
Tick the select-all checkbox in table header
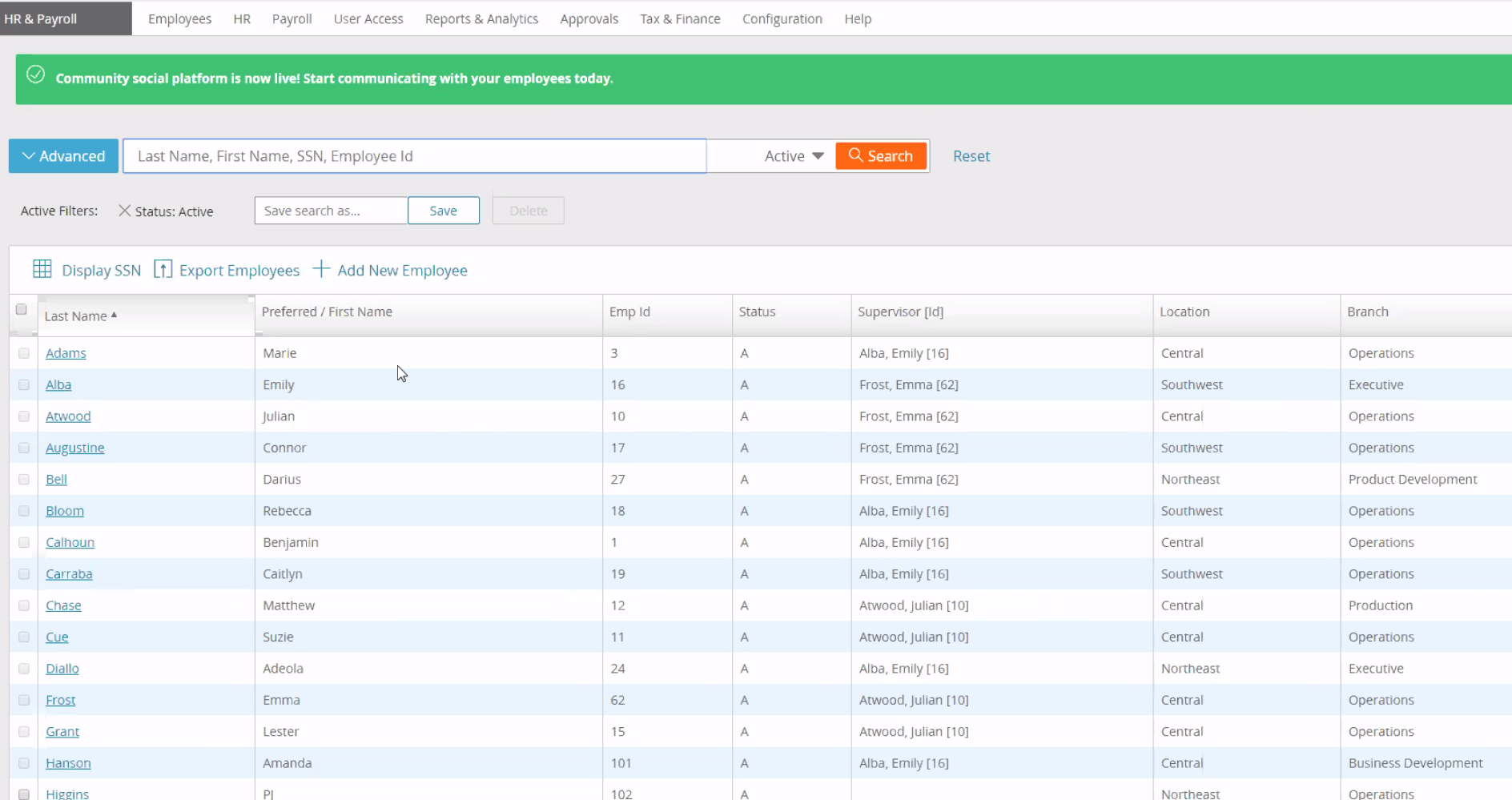22,310
